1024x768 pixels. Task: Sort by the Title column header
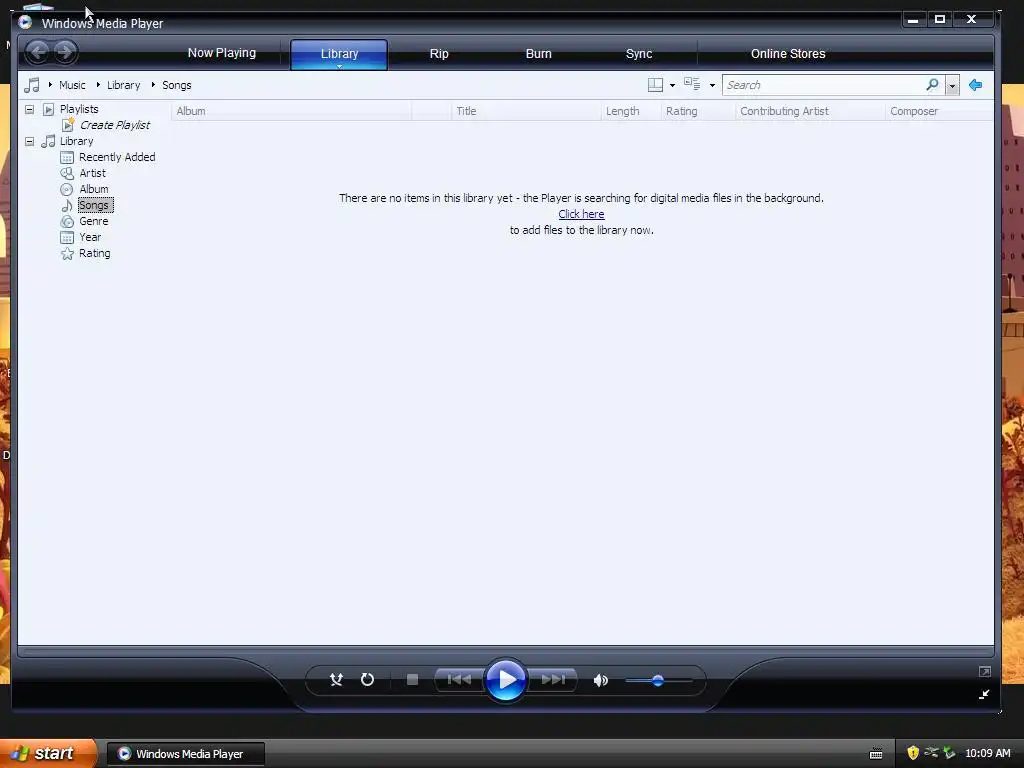(x=526, y=111)
